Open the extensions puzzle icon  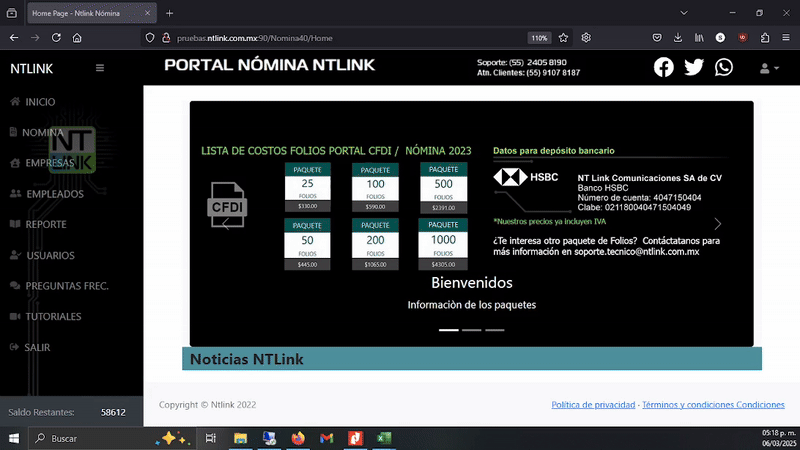pos(765,38)
